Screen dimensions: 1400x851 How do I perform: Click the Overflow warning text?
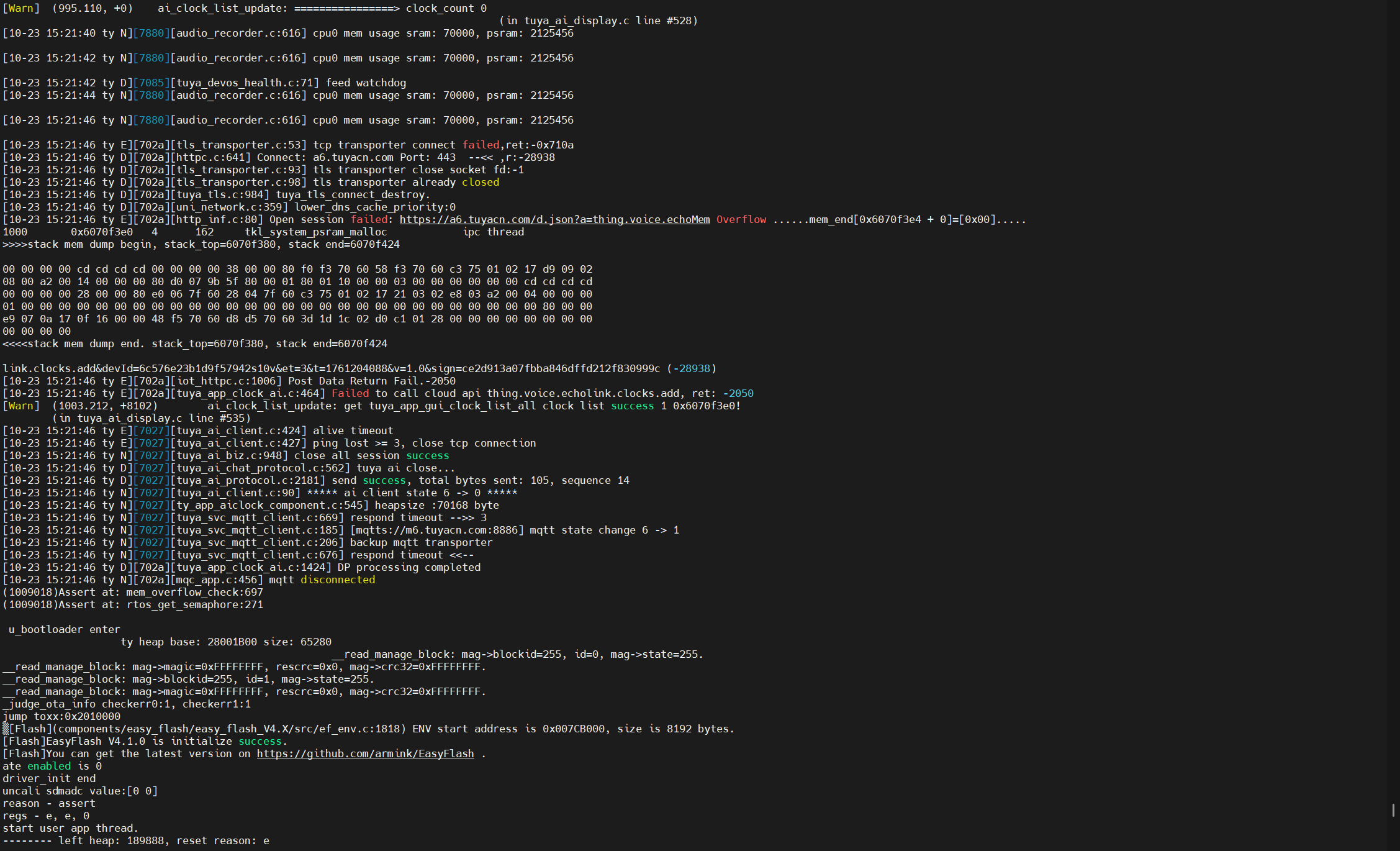pyautogui.click(x=741, y=219)
